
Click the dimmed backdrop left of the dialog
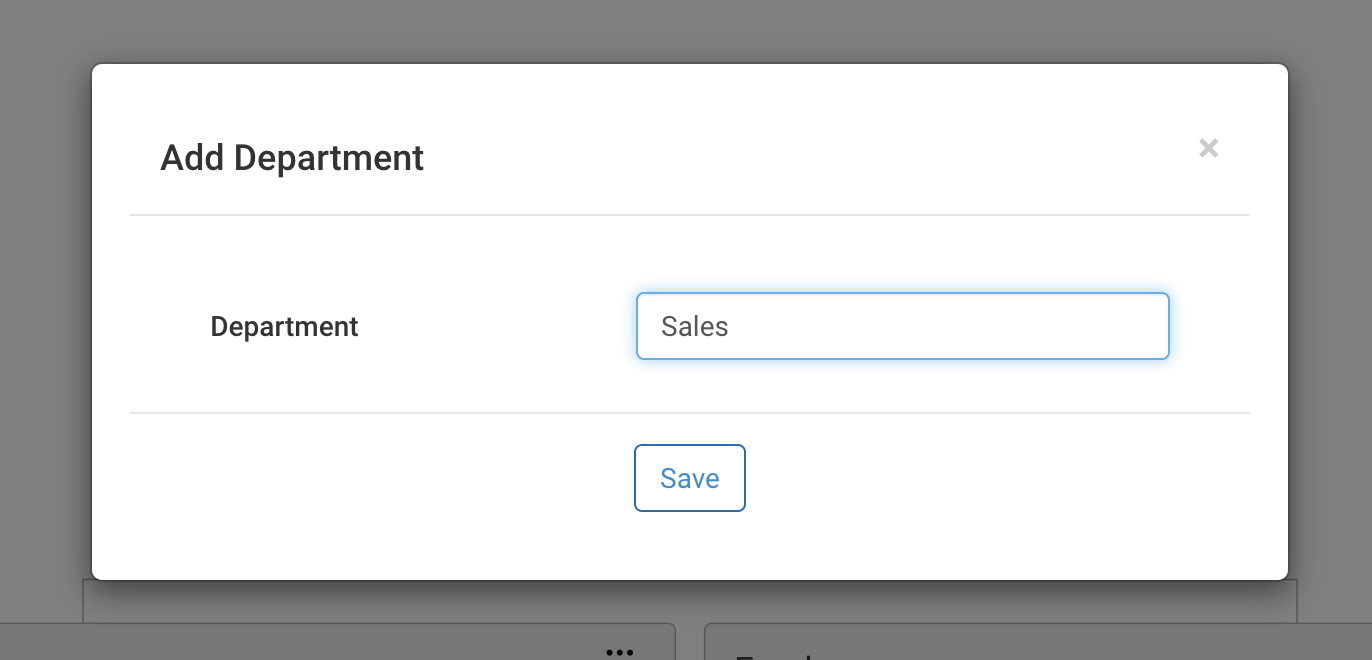[45, 320]
